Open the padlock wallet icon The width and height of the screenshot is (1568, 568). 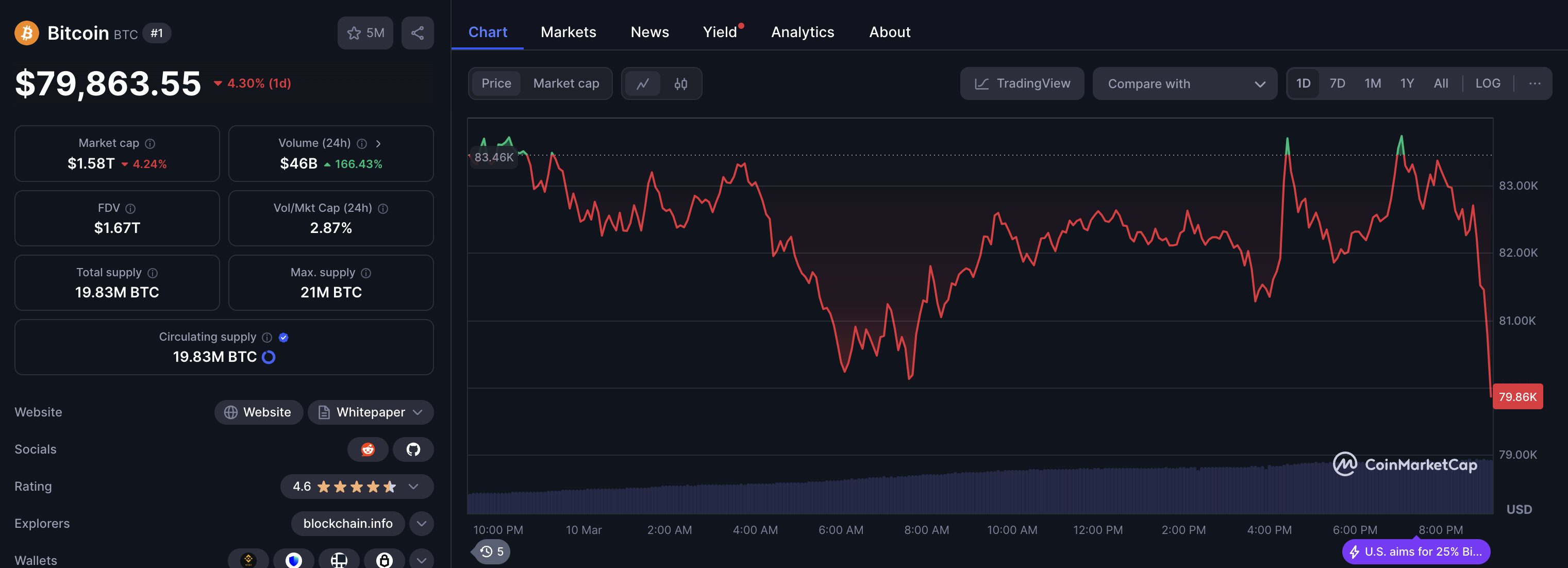click(x=384, y=560)
